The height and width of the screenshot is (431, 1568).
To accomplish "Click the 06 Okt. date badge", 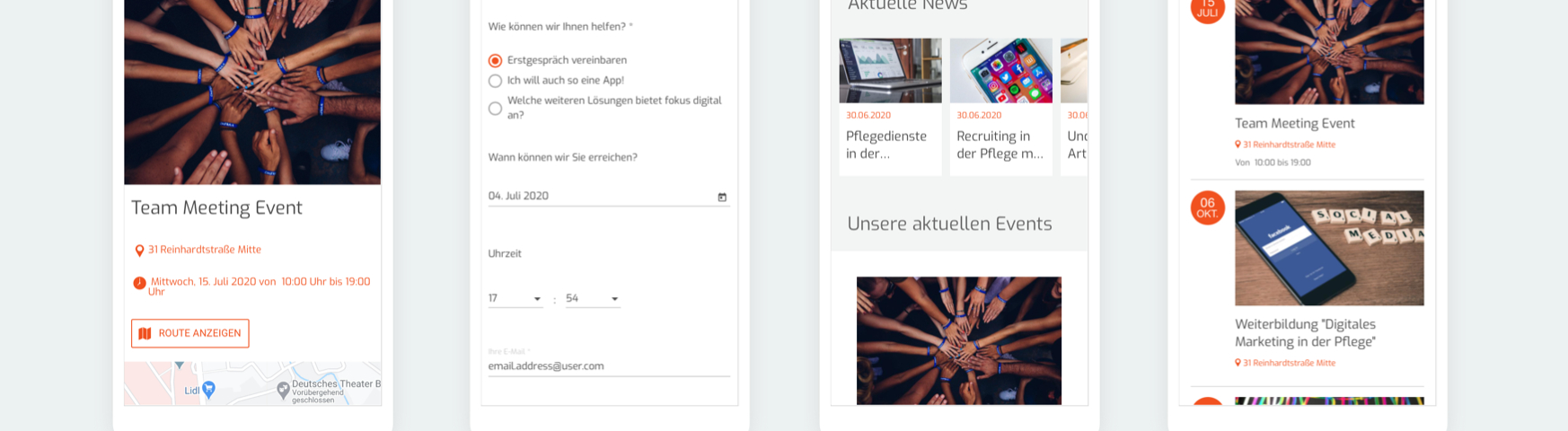I will click(x=1207, y=207).
